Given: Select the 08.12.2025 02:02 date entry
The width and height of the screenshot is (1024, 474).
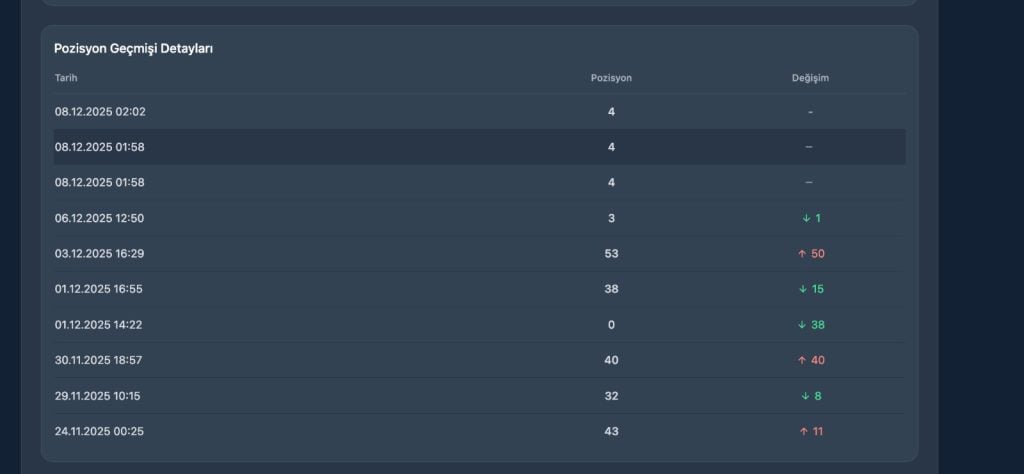Looking at the screenshot, I should (100, 112).
